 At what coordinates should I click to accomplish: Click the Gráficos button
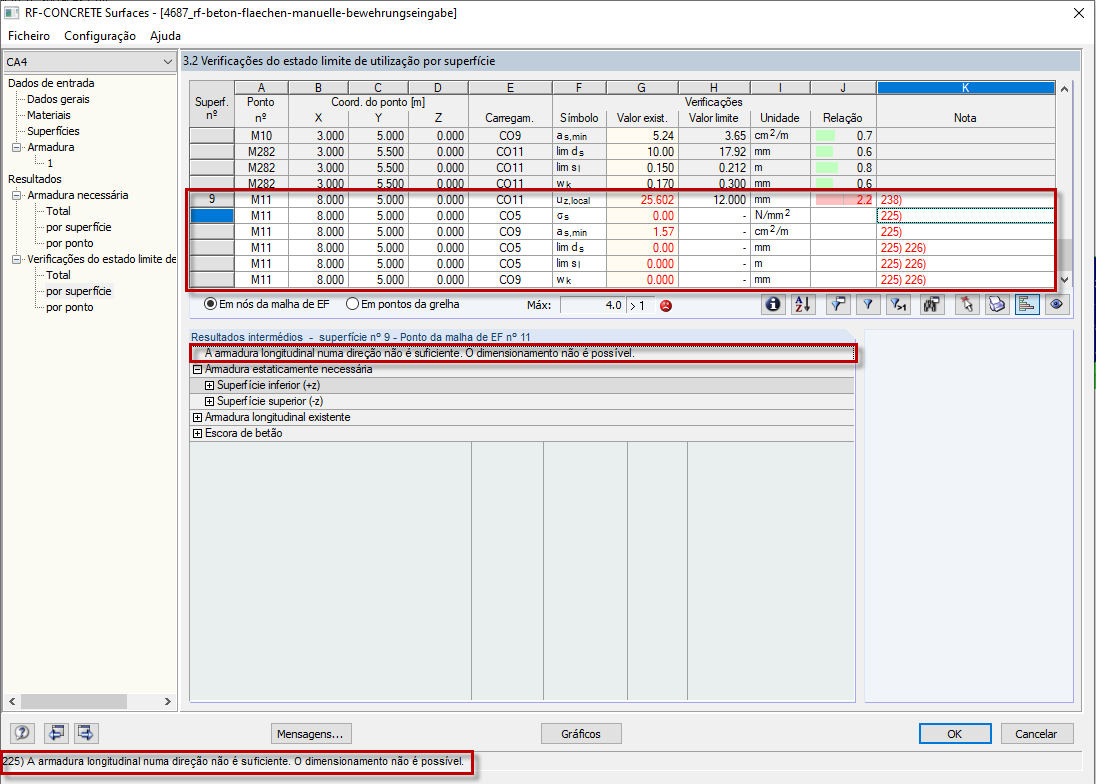(581, 734)
